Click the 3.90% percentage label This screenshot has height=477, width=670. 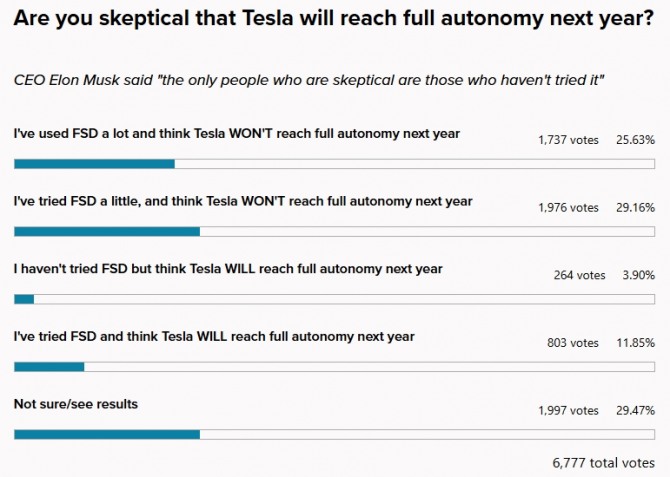pyautogui.click(x=638, y=275)
